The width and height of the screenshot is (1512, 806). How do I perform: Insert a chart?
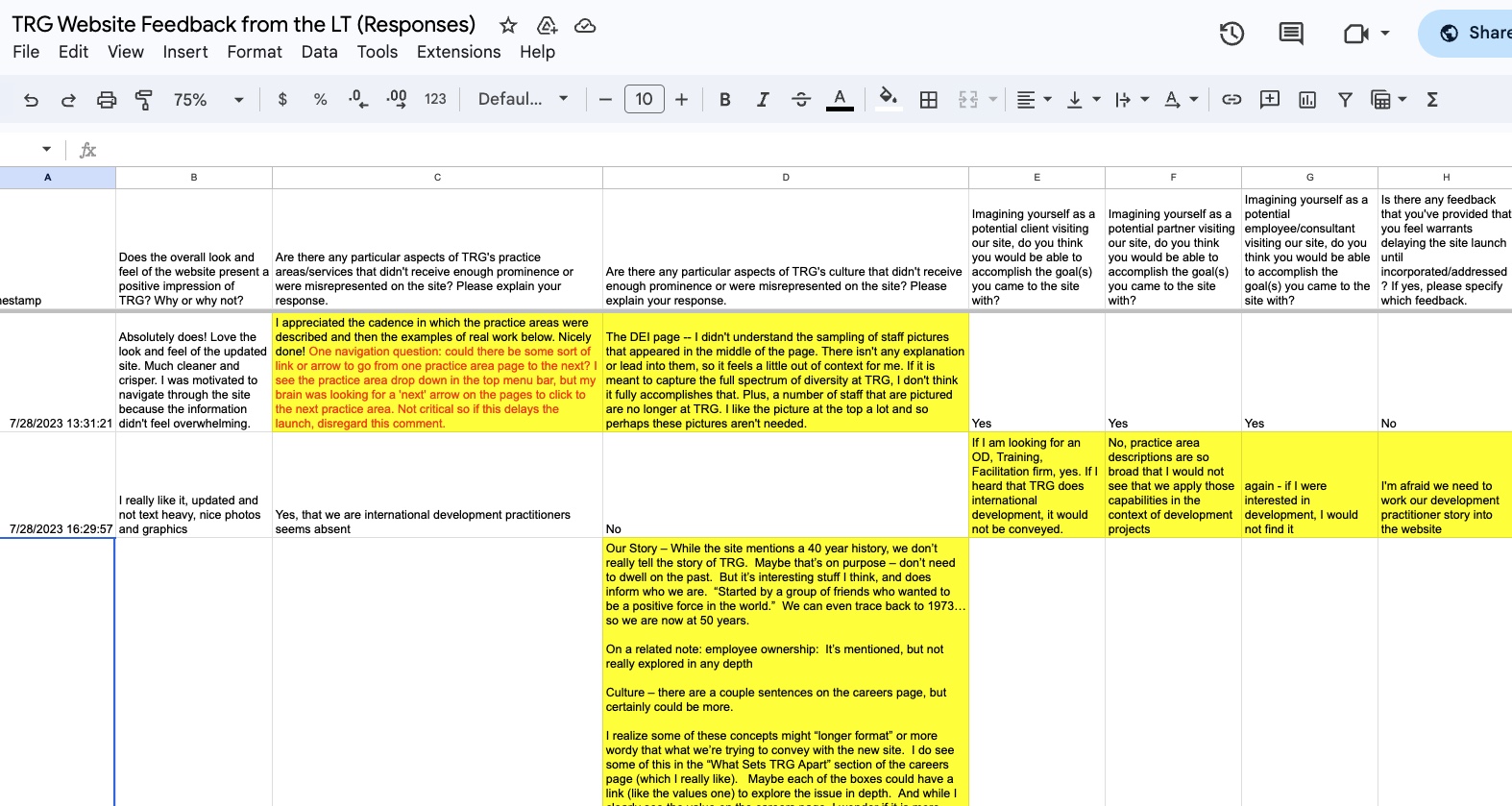[x=1307, y=99]
